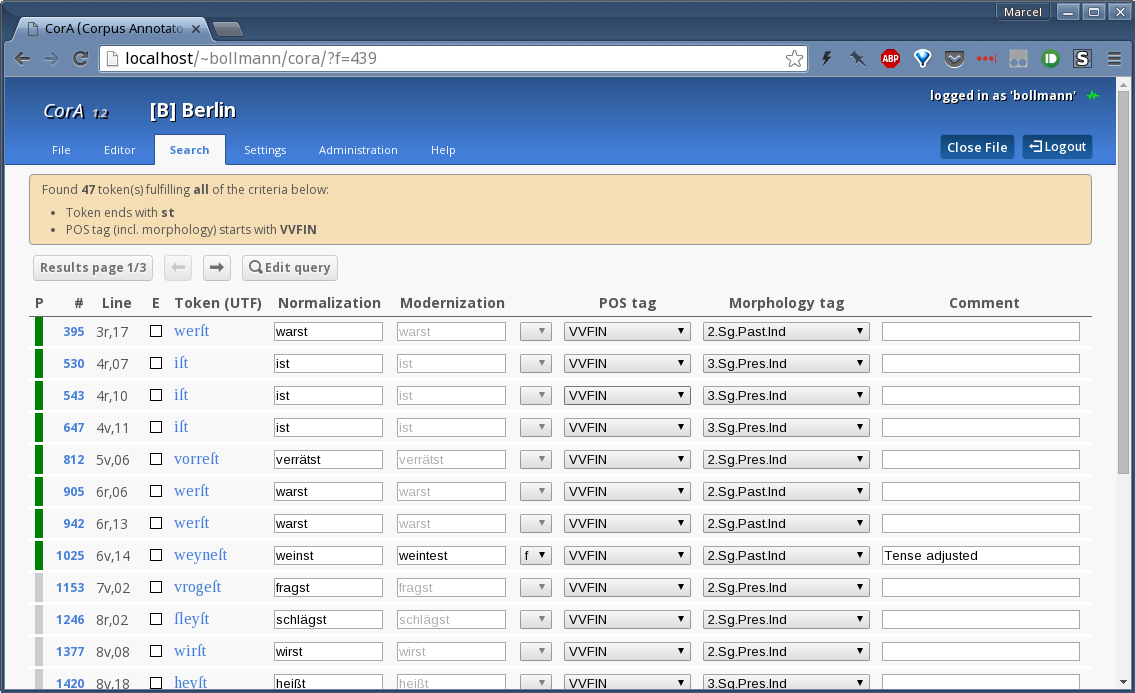Toggle the green progress marker for token 1025
The width and height of the screenshot is (1135, 693).
pos(39,555)
